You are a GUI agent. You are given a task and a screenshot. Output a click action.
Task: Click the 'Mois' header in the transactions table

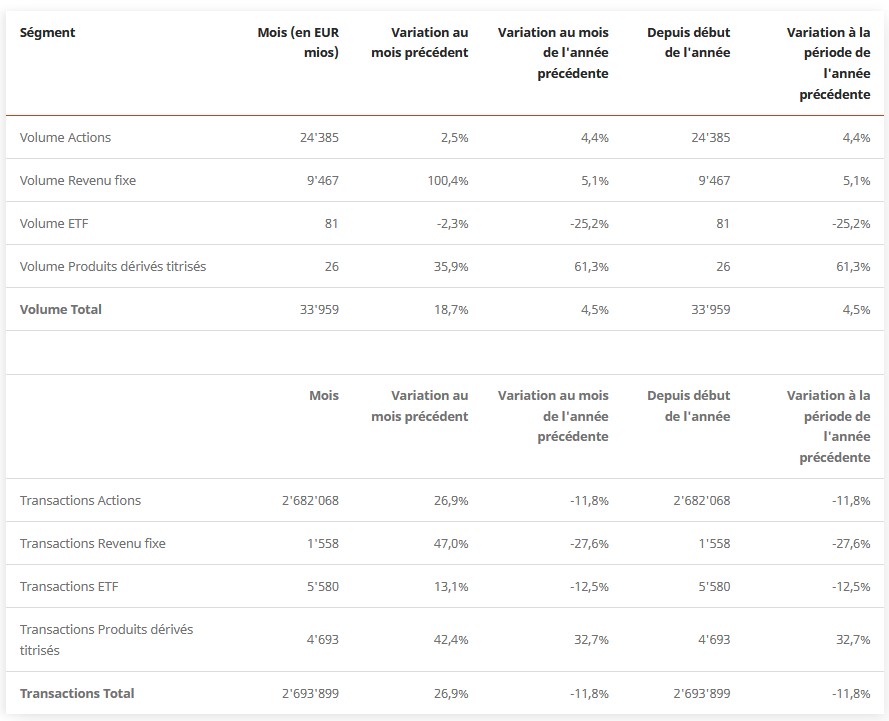pyautogui.click(x=324, y=395)
